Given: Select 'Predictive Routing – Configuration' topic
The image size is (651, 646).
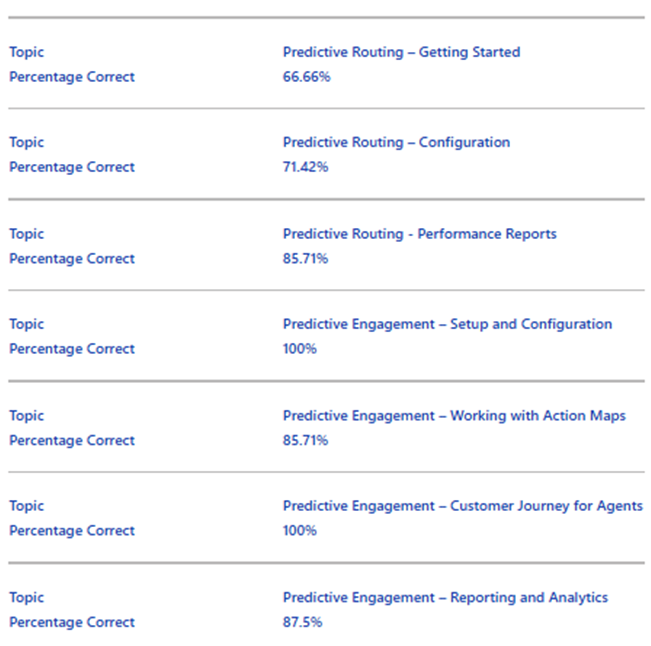Looking at the screenshot, I should (396, 142).
